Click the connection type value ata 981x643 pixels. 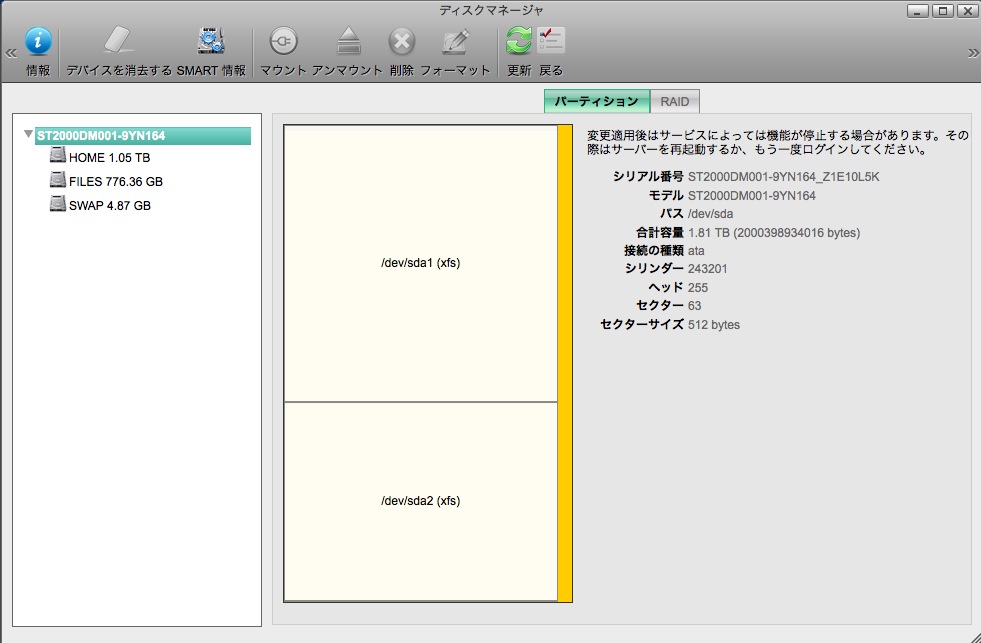696,251
